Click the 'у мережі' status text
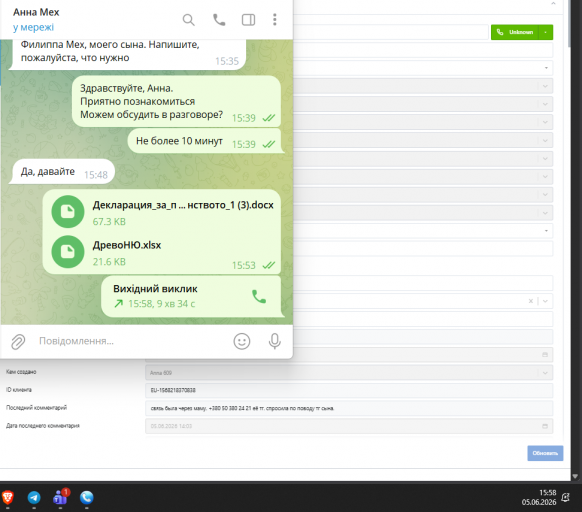Image resolution: width=582 pixels, height=512 pixels. point(33,27)
